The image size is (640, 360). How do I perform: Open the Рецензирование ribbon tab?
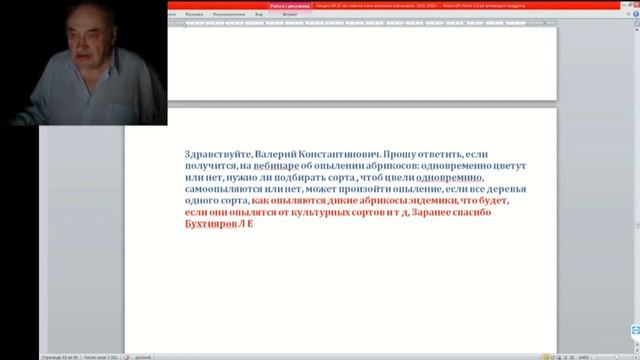click(x=229, y=14)
